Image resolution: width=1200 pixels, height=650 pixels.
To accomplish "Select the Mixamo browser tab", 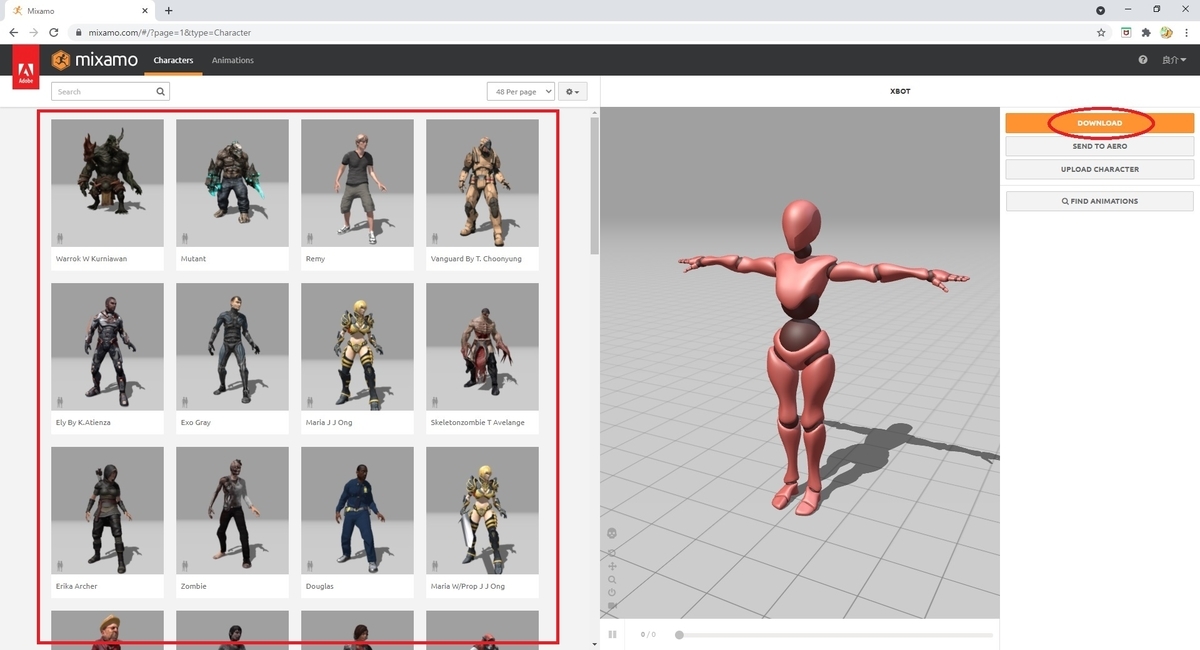I will (x=80, y=10).
